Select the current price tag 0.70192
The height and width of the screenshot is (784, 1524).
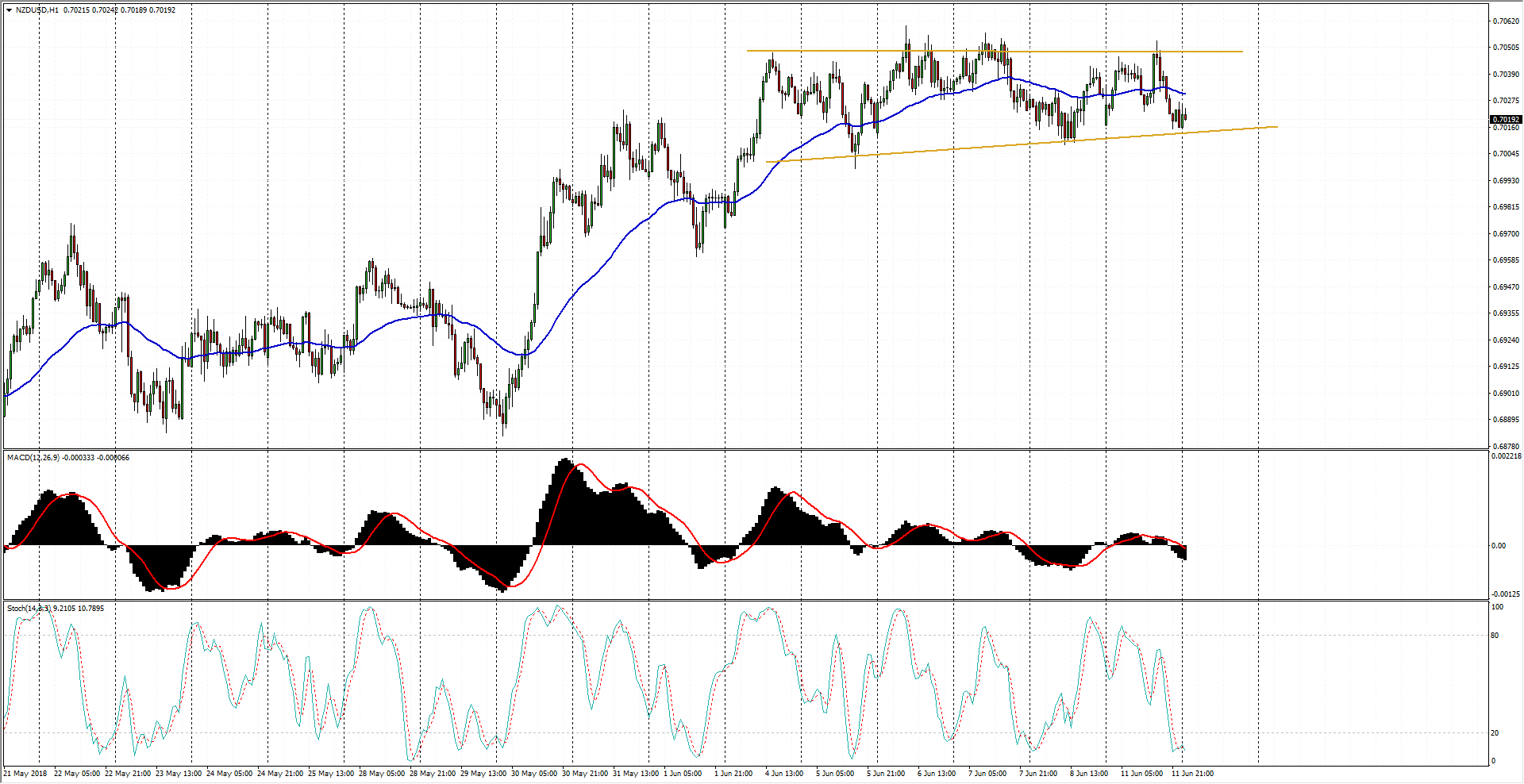[1505, 120]
